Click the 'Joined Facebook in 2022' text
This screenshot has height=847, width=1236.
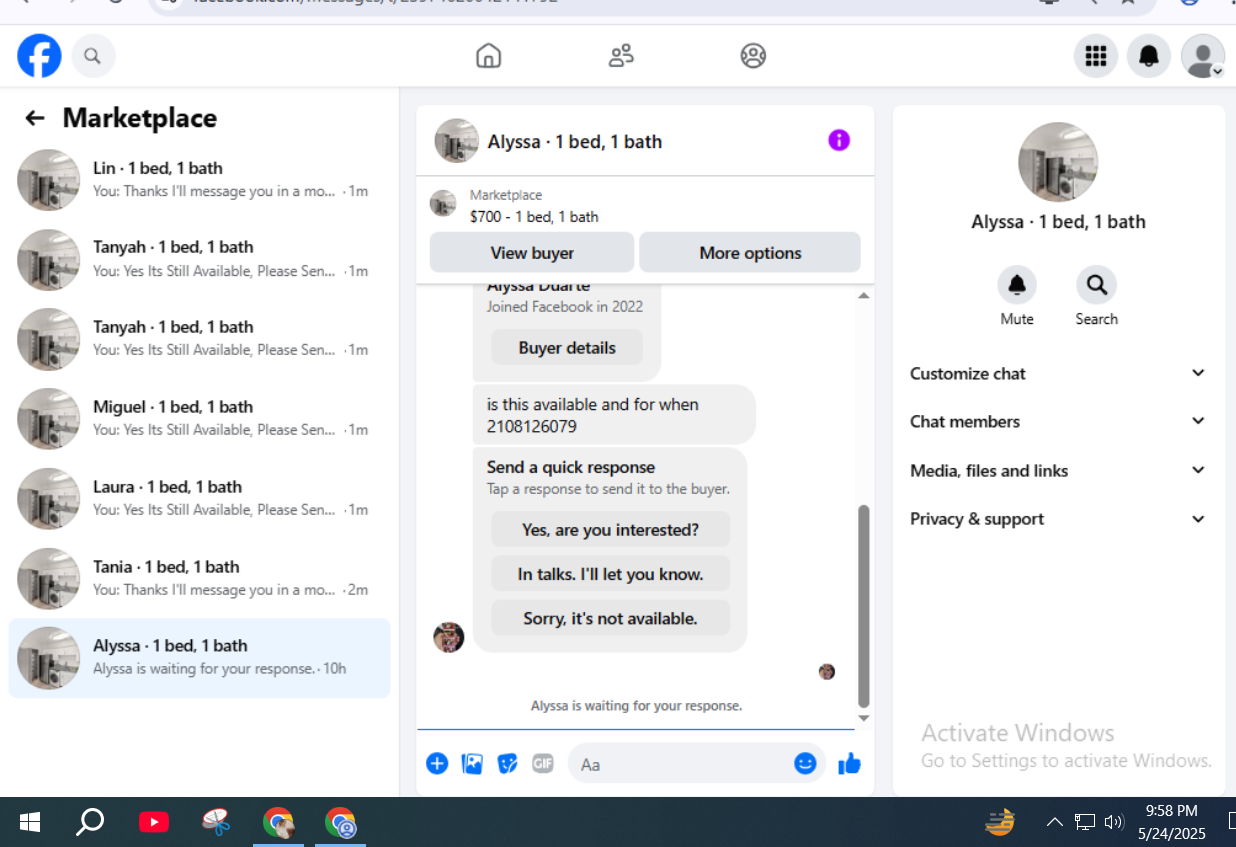[565, 307]
